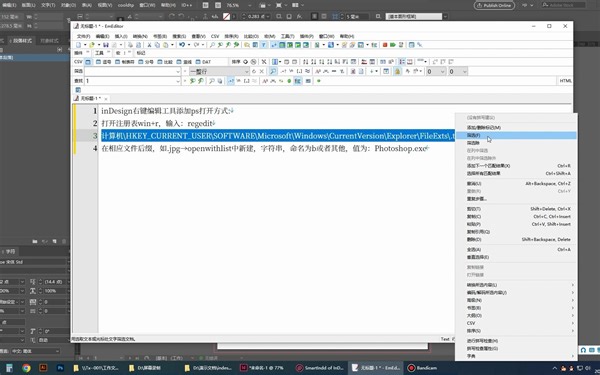
Task: Click the Refresh icon in filter bar
Action: coord(254,71)
